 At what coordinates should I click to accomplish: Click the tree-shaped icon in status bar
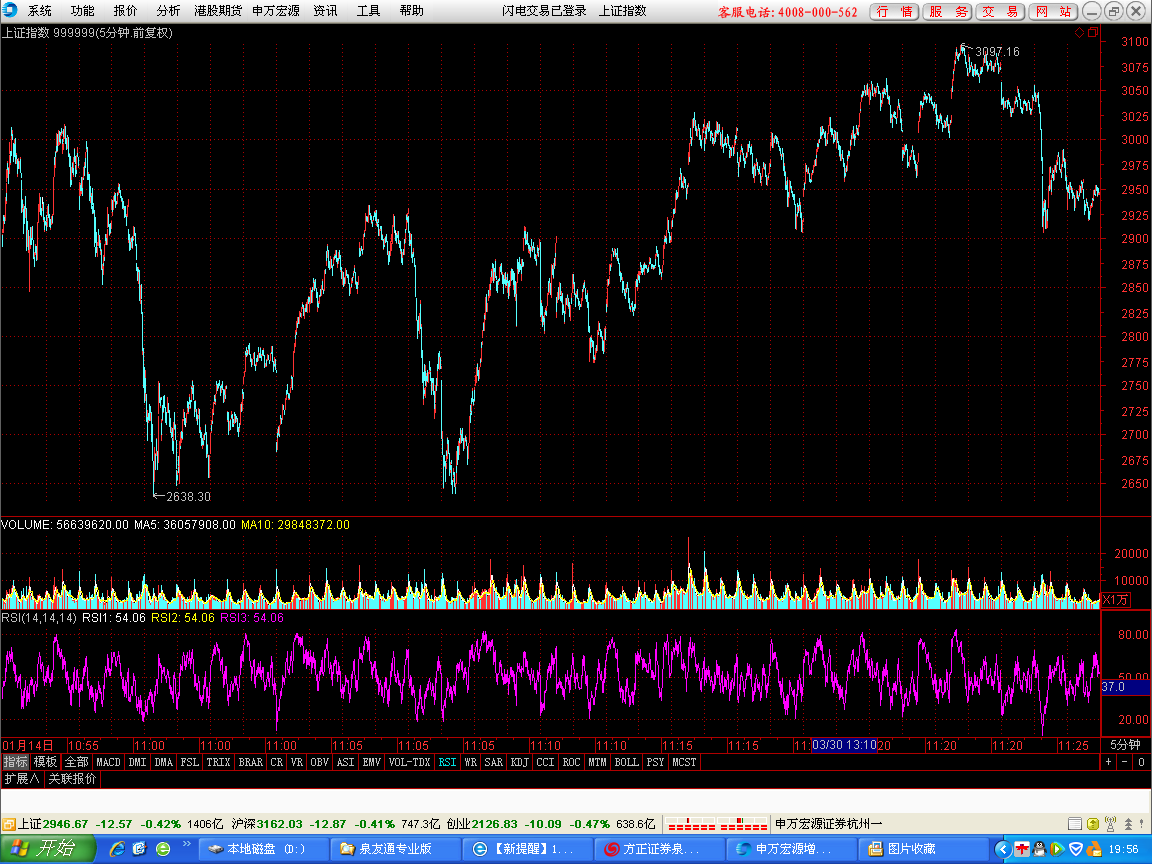(1128, 824)
